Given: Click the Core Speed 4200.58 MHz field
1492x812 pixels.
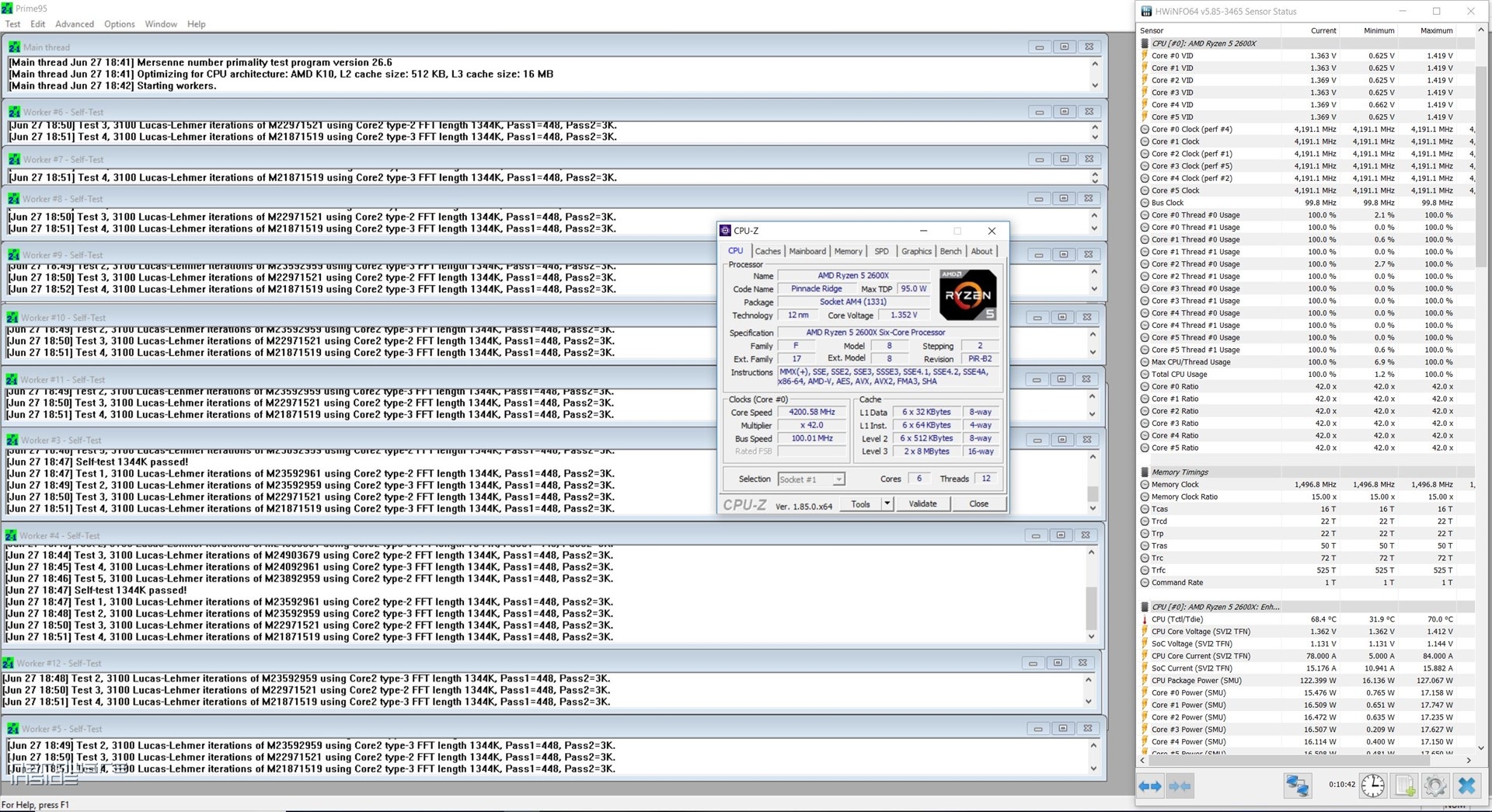Looking at the screenshot, I should [812, 412].
